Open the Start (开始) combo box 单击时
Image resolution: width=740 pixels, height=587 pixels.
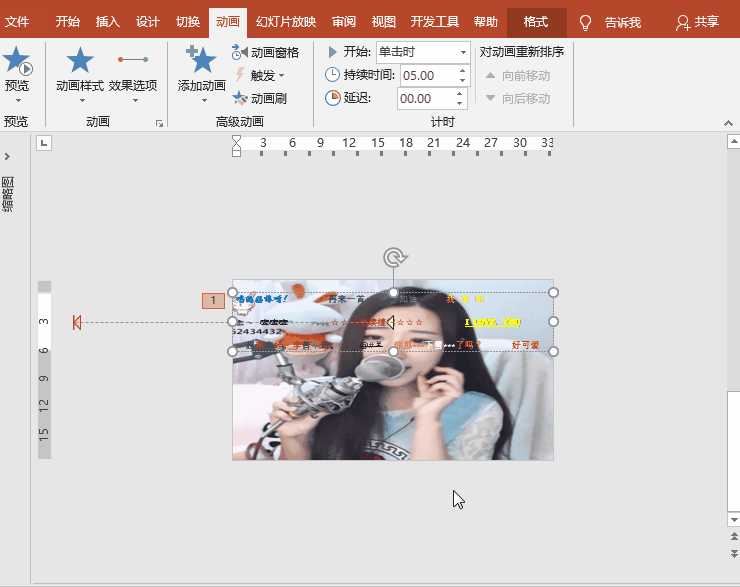pyautogui.click(x=423, y=52)
